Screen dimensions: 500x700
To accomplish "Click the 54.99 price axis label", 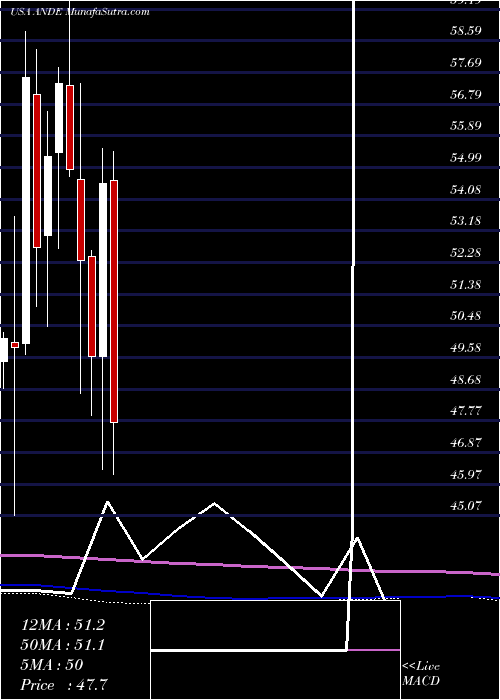I will (466, 158).
